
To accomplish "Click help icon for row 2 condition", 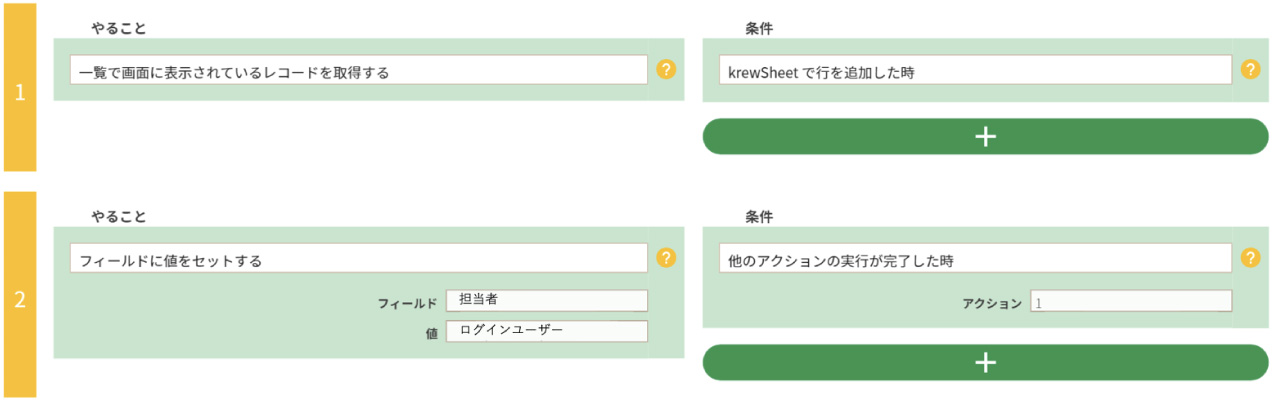I will click(x=1250, y=258).
